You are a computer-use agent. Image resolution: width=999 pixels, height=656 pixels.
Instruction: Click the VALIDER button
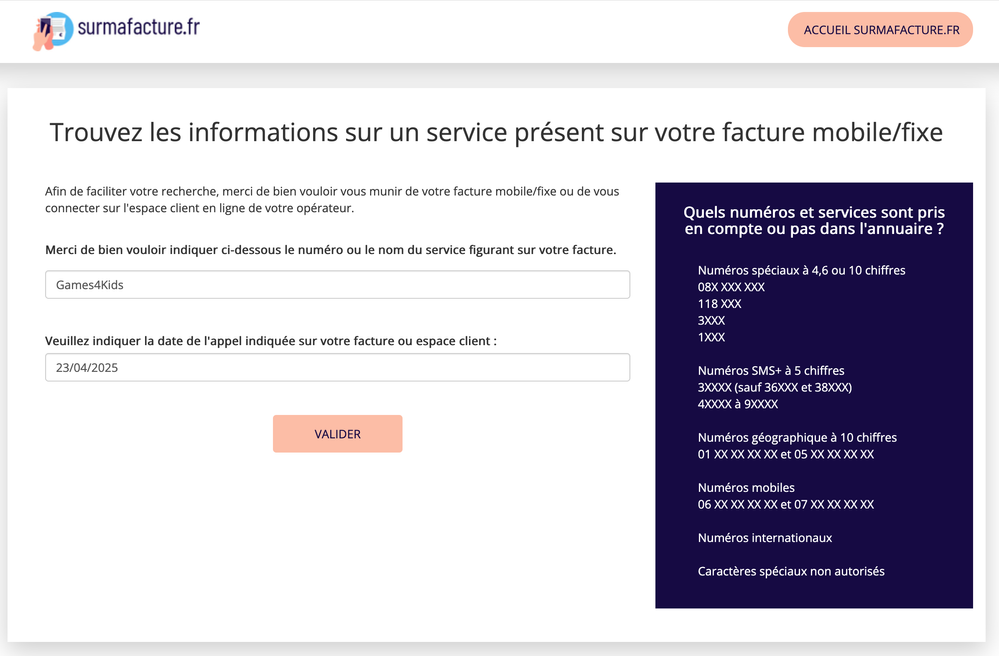coord(337,433)
